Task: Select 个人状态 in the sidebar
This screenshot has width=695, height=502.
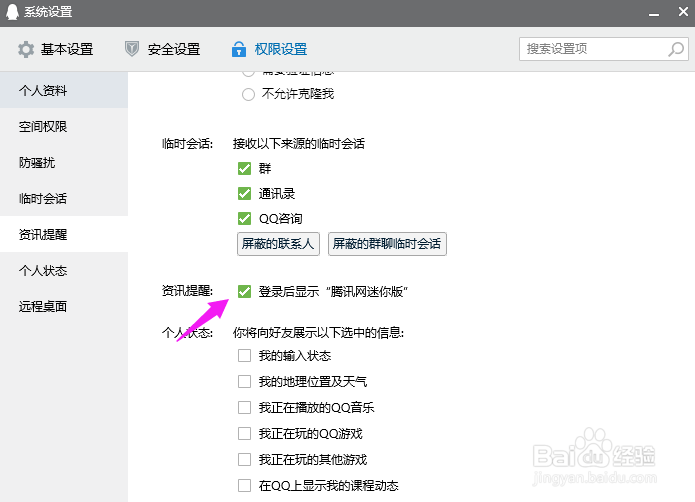Action: click(x=64, y=270)
